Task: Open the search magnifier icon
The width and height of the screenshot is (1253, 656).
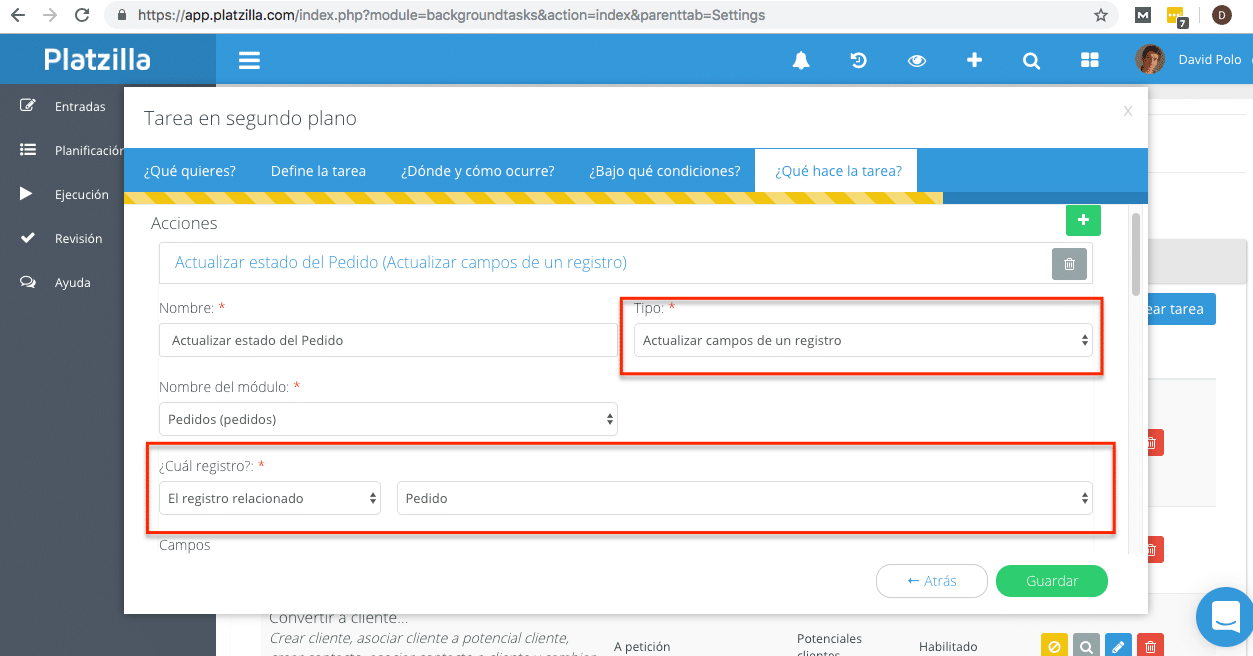Action: pyautogui.click(x=1031, y=61)
